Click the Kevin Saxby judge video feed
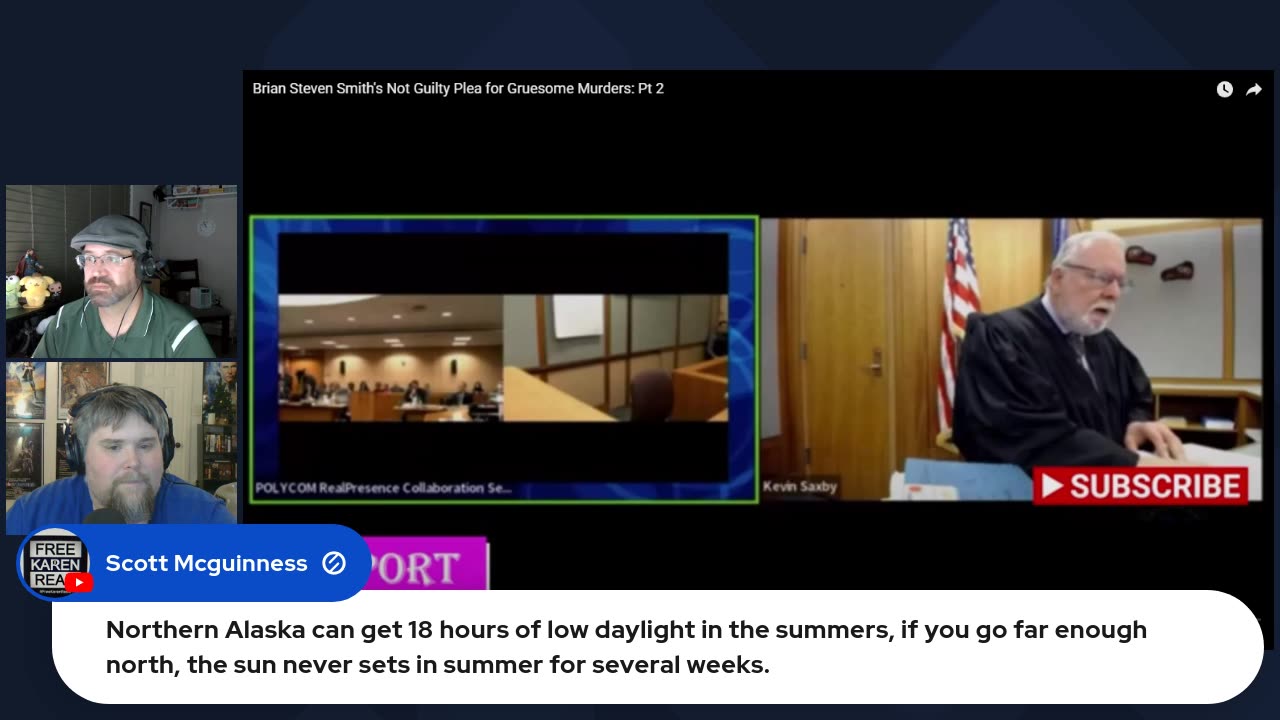1280x720 pixels. click(1011, 359)
